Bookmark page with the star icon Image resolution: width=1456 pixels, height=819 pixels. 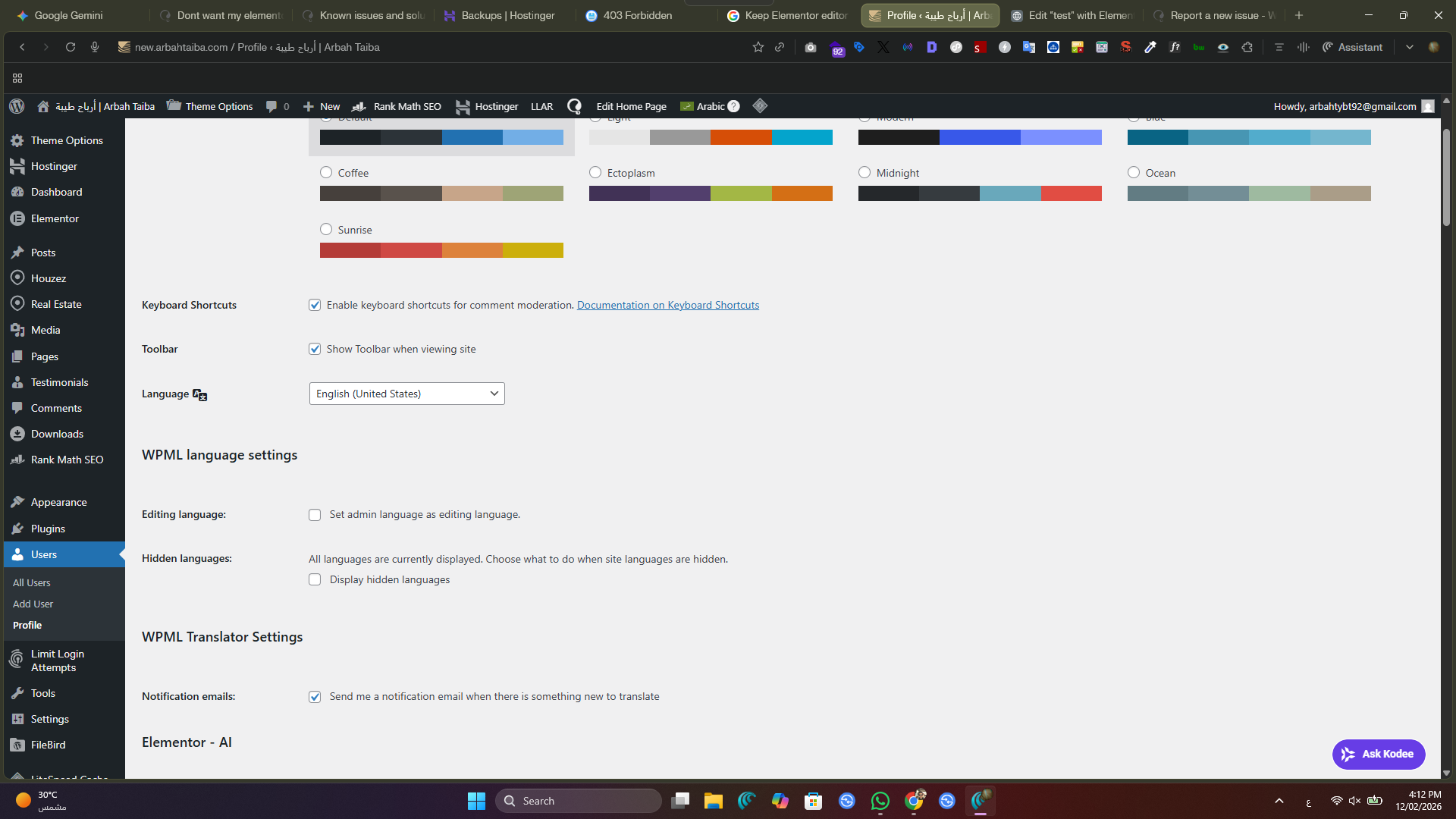758,47
